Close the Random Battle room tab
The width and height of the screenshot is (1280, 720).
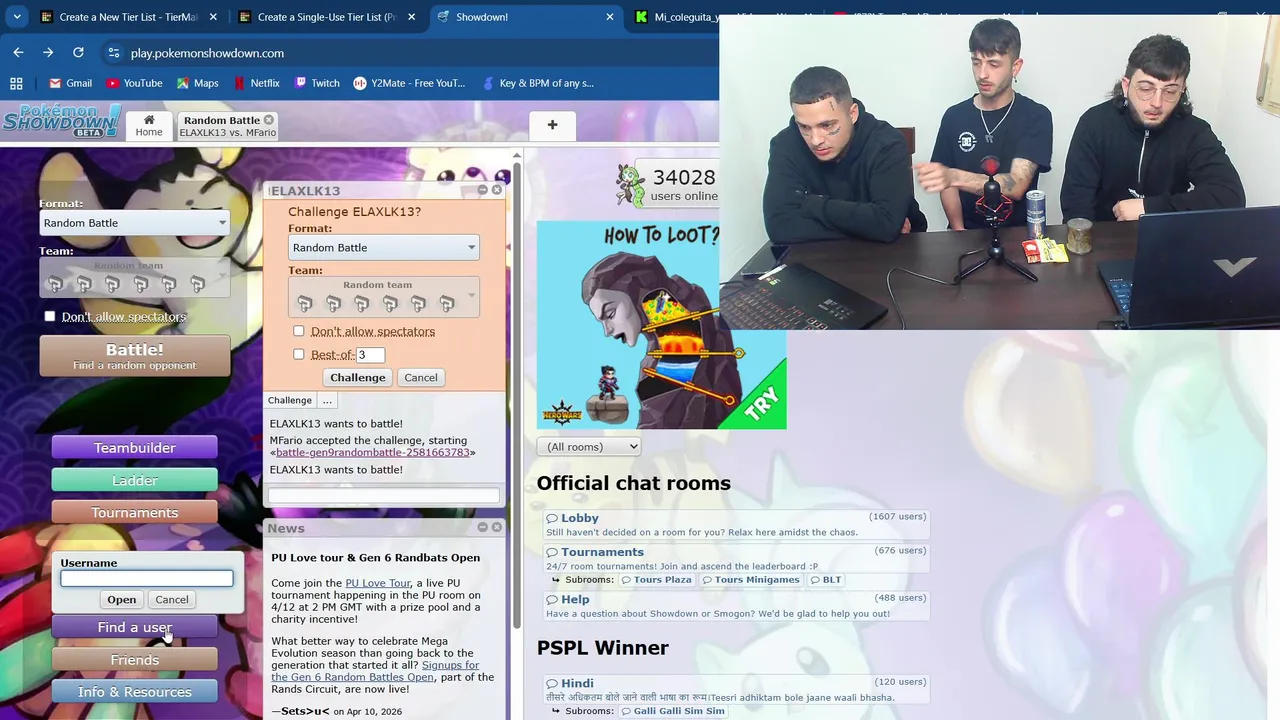[x=268, y=120]
